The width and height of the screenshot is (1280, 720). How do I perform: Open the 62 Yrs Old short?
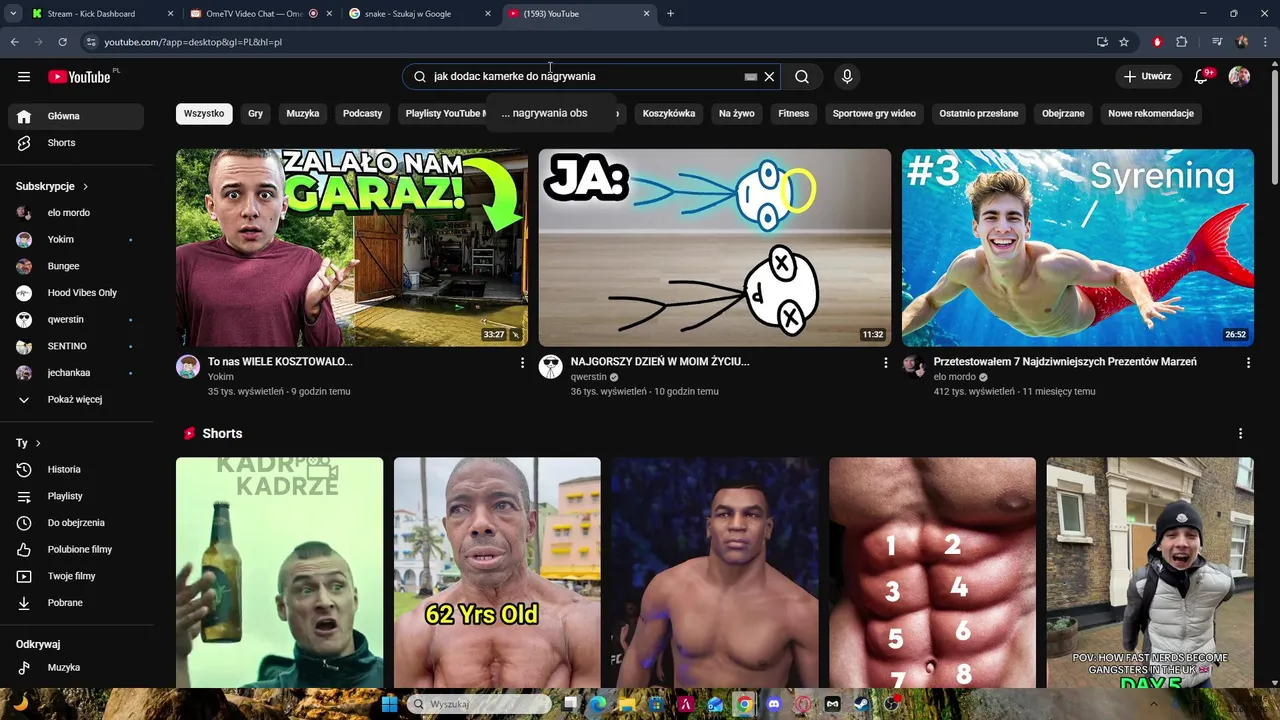point(497,573)
